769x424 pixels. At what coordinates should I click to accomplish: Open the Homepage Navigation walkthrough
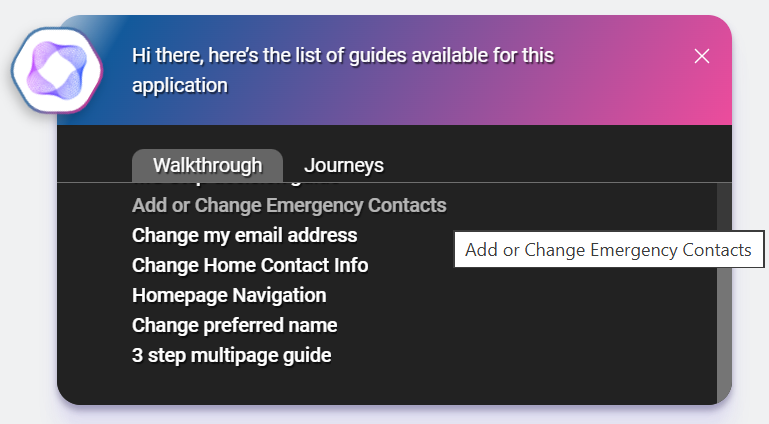tap(229, 296)
